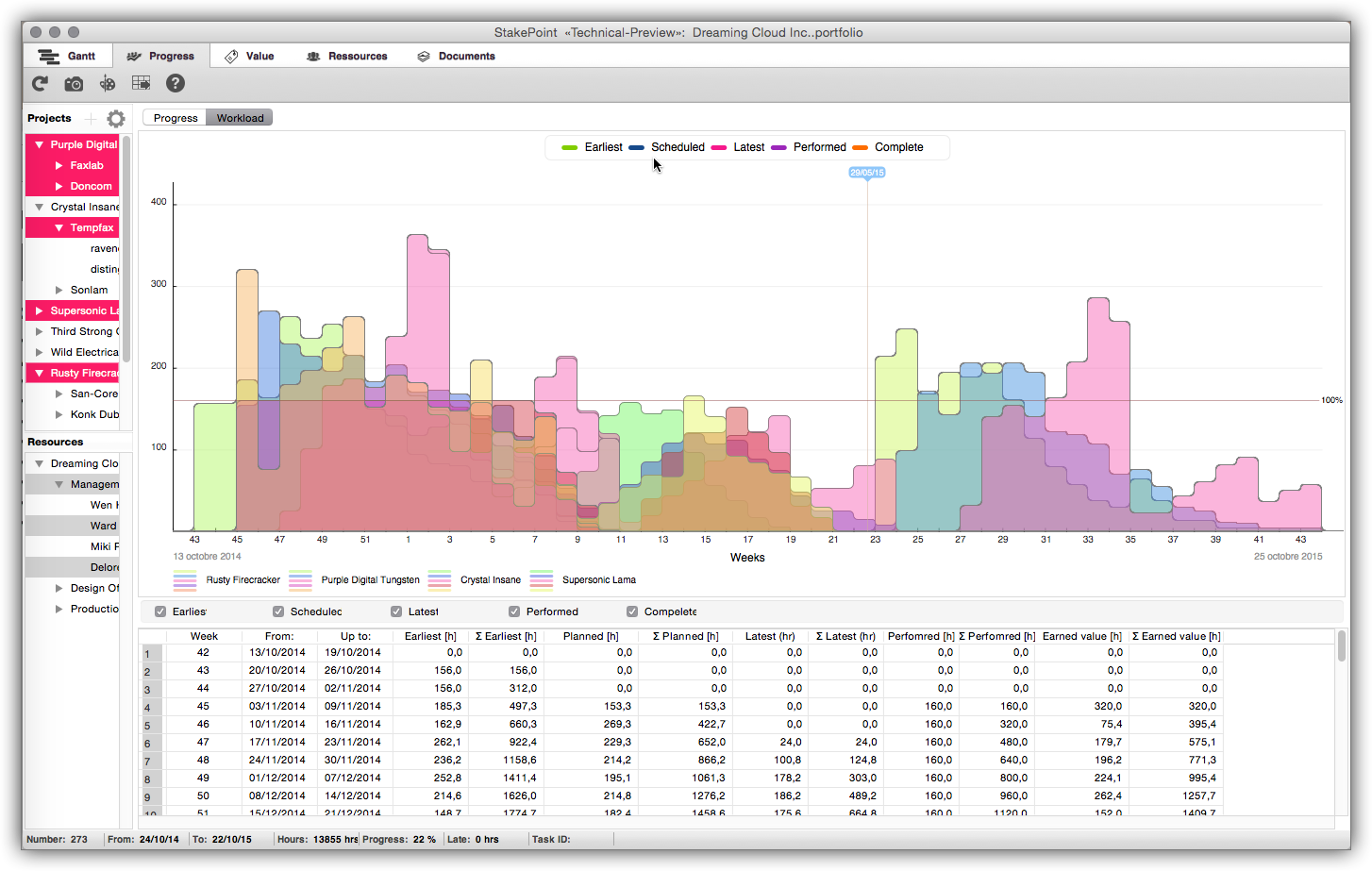The image size is (1372, 871).
Task: Click the 29/05/15 date marker on chart
Action: (867, 173)
